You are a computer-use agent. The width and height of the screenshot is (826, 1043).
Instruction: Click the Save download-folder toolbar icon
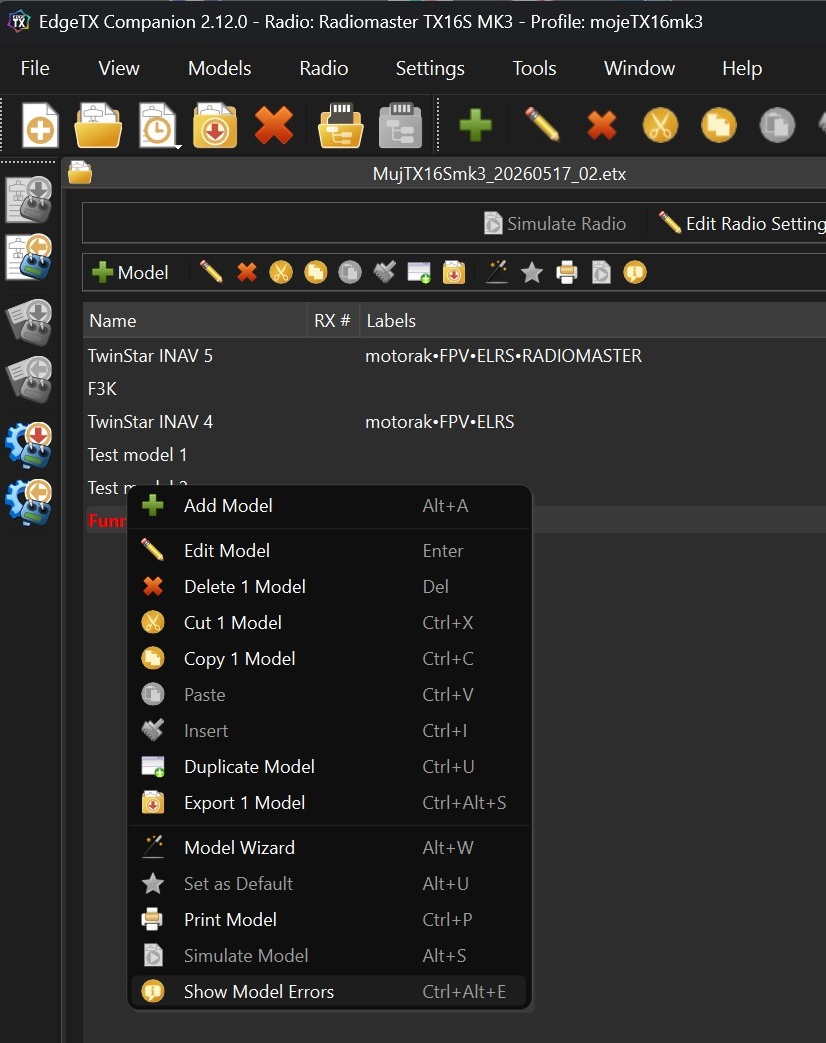click(215, 124)
